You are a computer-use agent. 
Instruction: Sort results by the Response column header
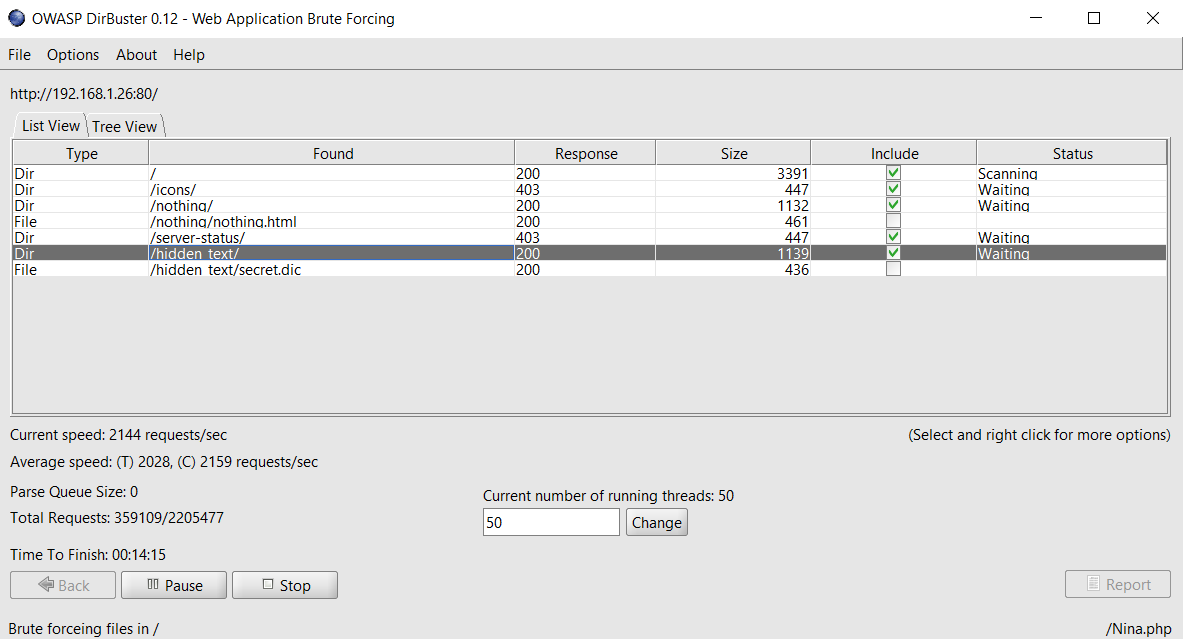586,153
